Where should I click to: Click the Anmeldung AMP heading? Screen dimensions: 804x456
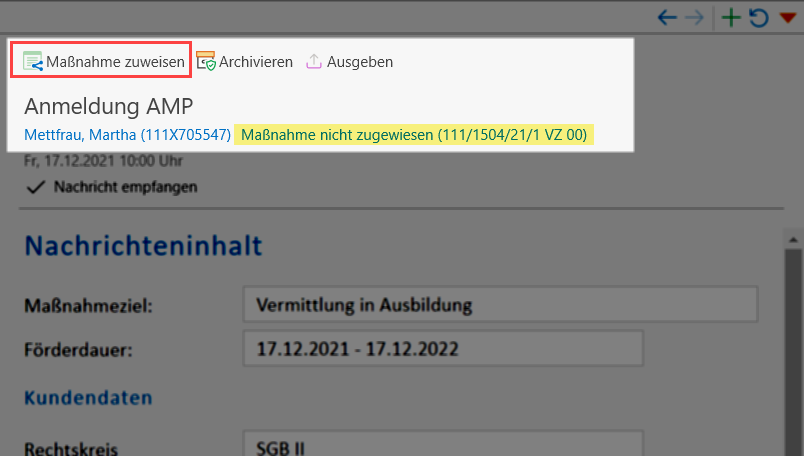[x=109, y=107]
